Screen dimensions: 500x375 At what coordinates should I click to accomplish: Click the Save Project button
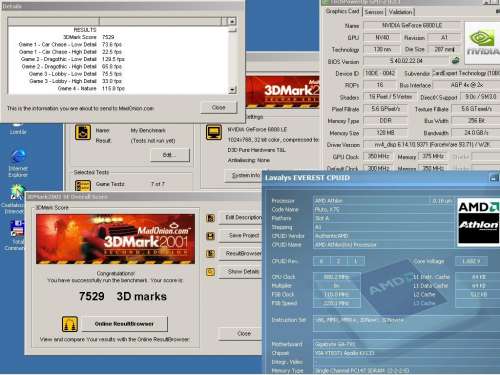[x=241, y=236]
